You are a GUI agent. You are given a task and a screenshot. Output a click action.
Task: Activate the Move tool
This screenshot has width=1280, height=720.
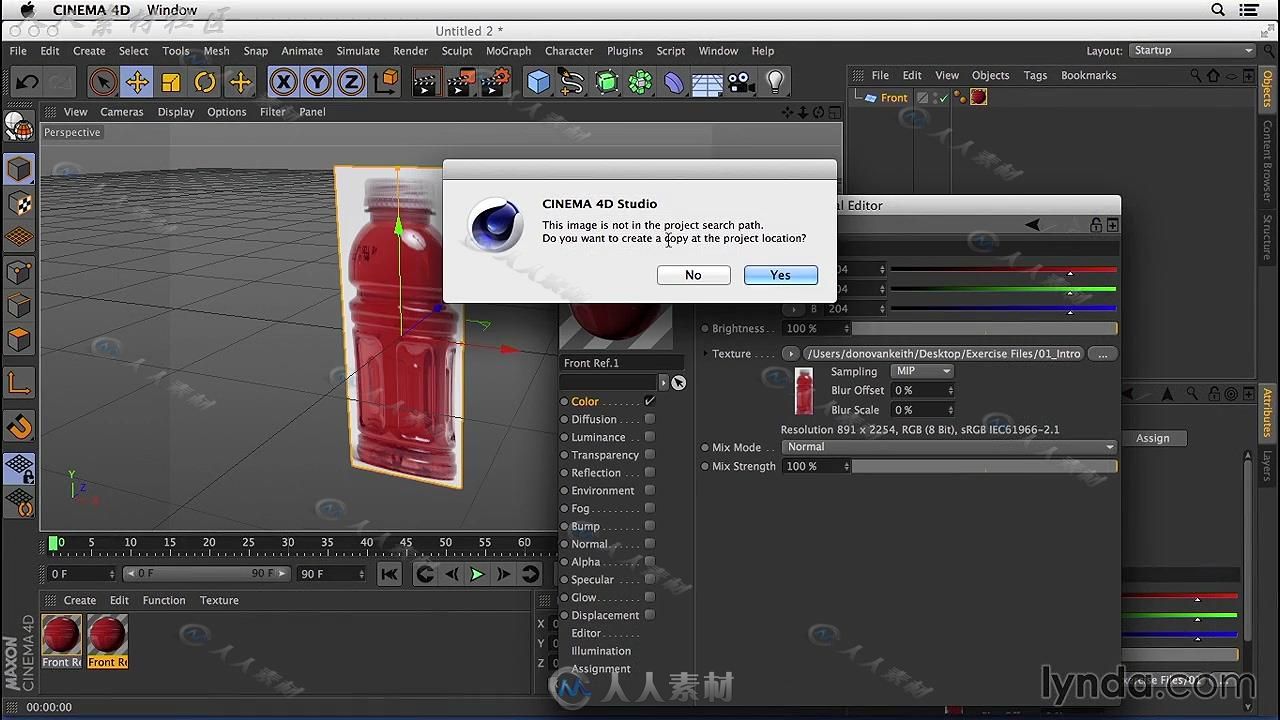[x=137, y=82]
